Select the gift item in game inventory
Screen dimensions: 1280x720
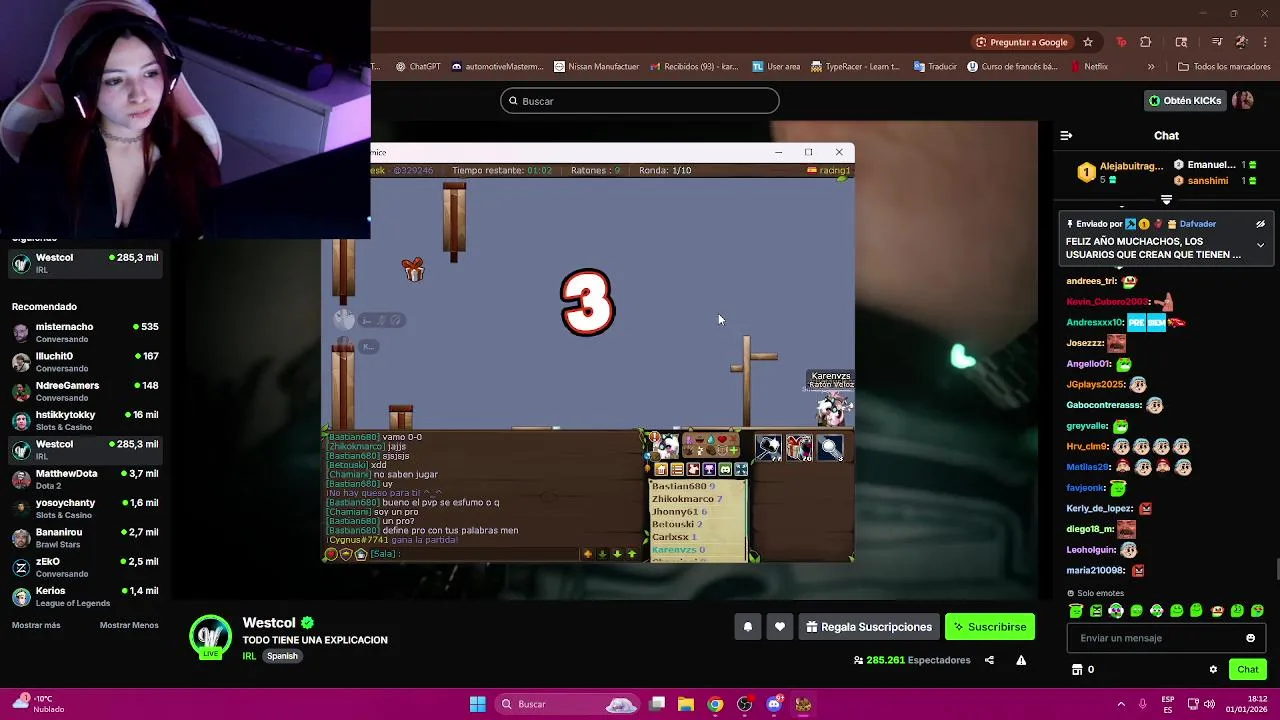pos(799,447)
